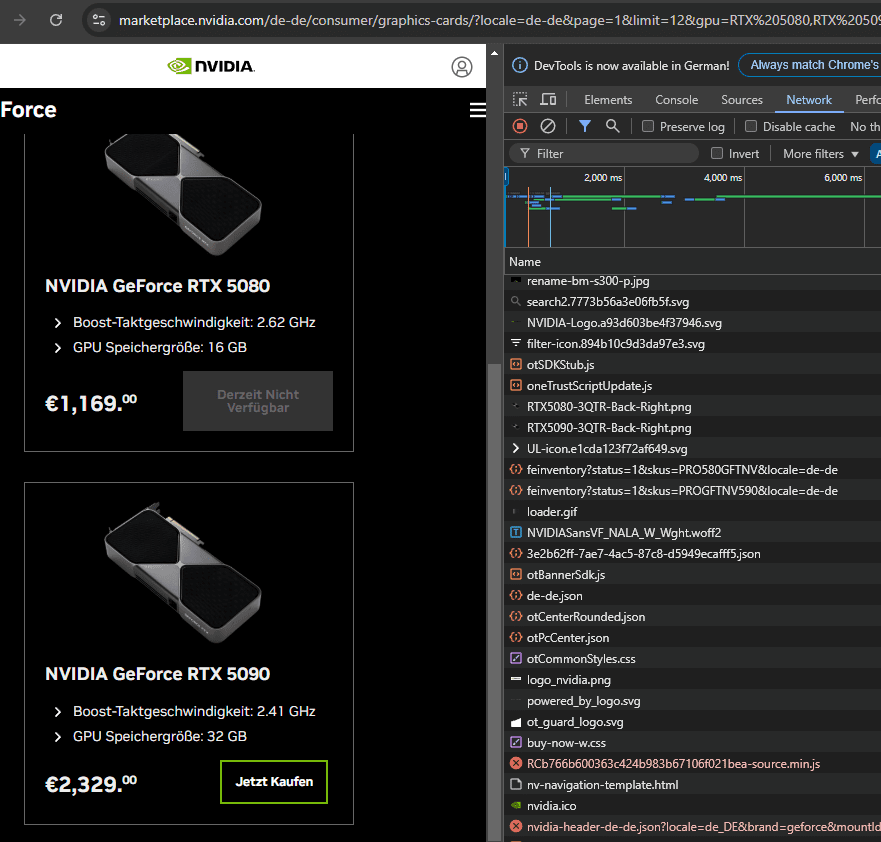Click the scroll-up arrow of page scrollbar
Image resolution: width=881 pixels, height=842 pixels.
[x=494, y=53]
